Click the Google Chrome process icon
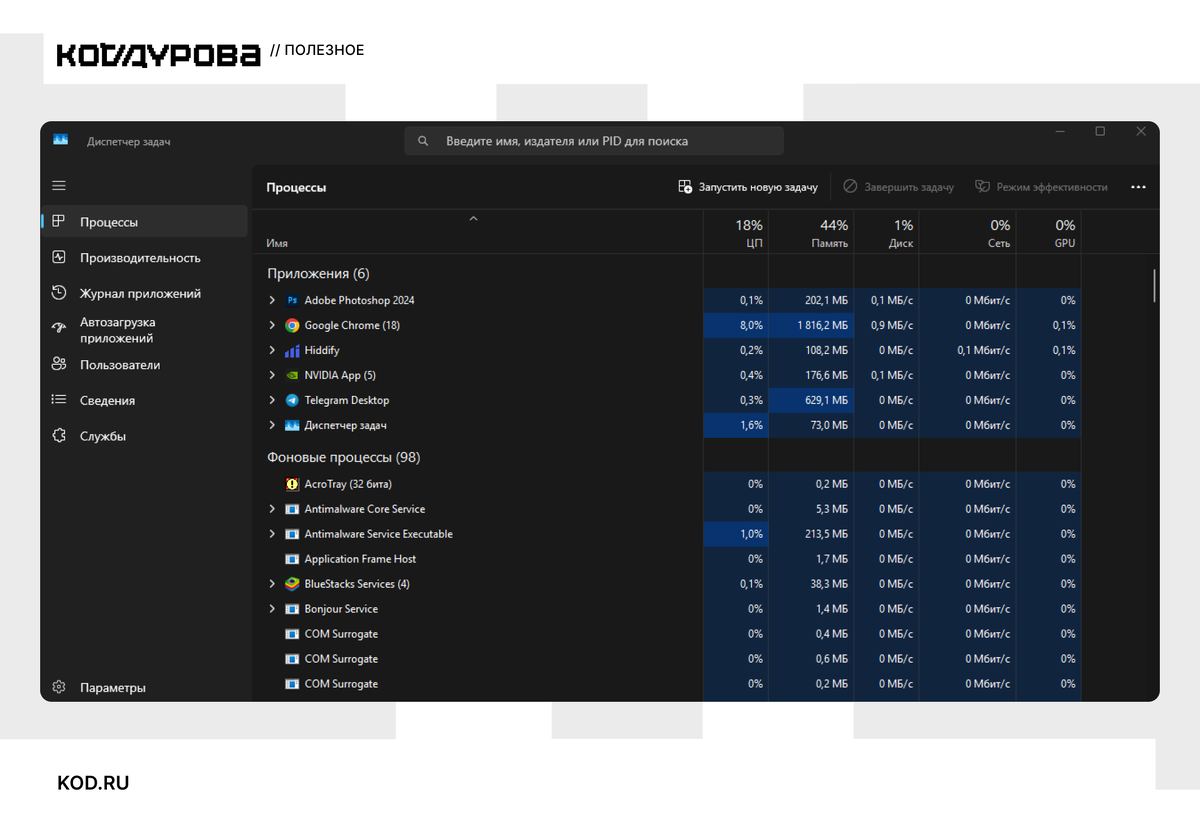The height and width of the screenshot is (823, 1200). (x=292, y=325)
